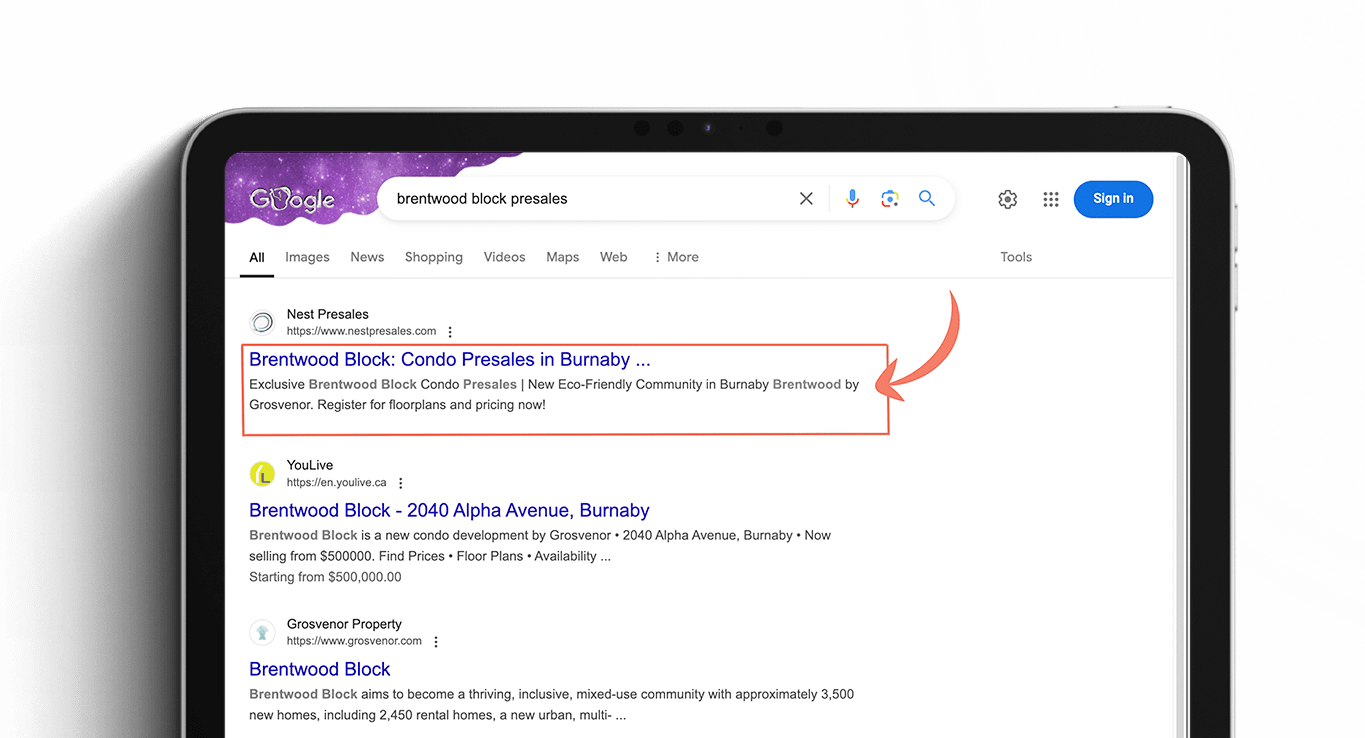Switch to the Images tab

coord(307,257)
